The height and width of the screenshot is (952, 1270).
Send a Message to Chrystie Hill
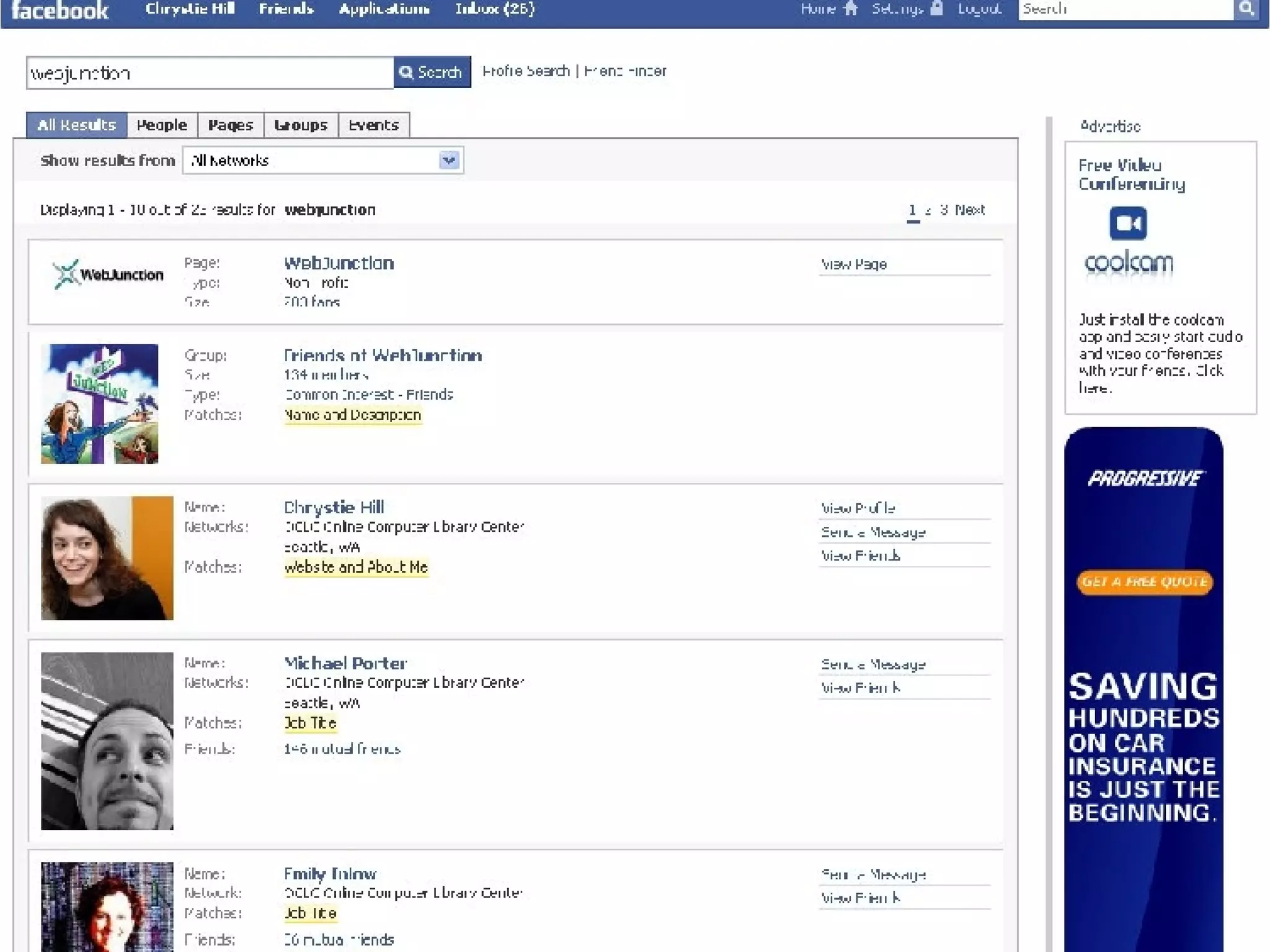[873, 532]
